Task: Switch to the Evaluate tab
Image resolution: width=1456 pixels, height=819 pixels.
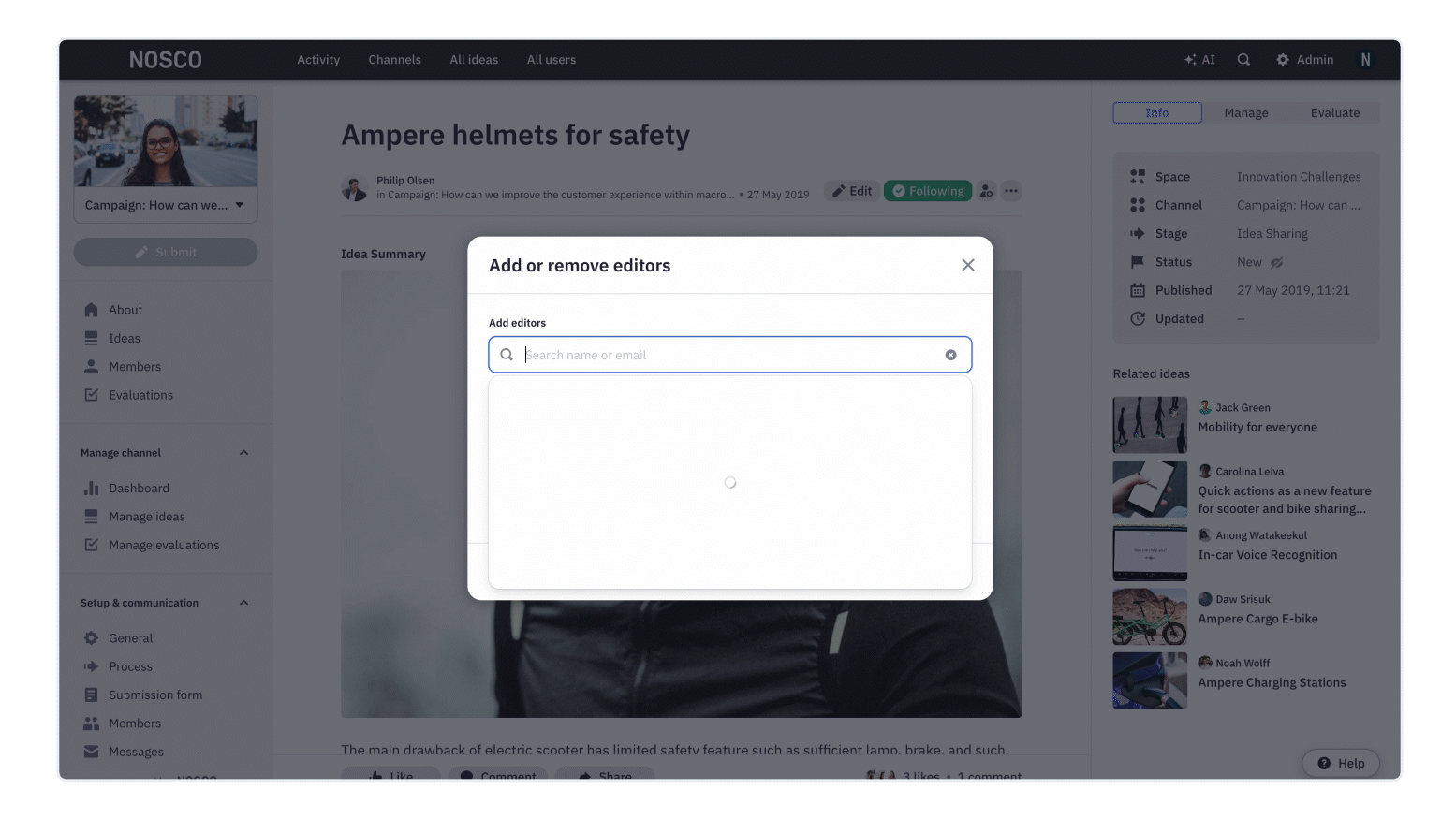Action: tap(1335, 113)
